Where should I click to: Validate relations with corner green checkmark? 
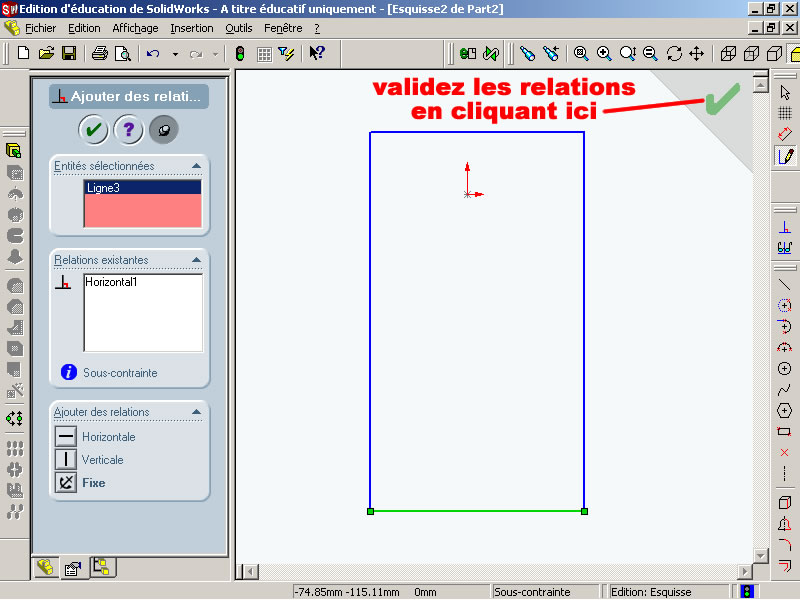(722, 98)
